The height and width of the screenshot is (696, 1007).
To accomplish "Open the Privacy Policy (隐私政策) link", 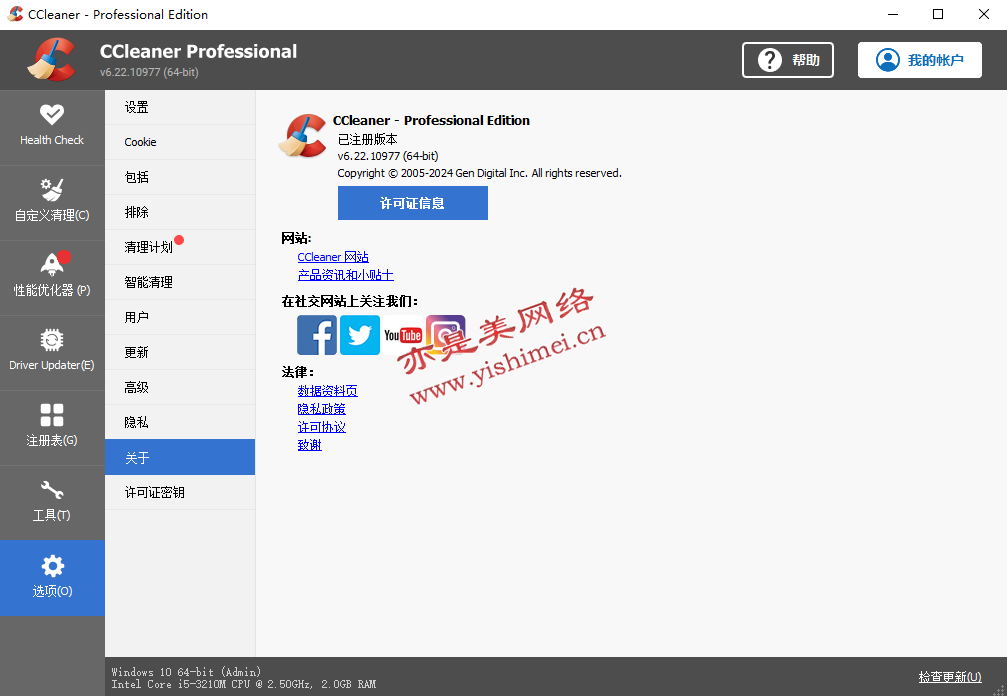I will [321, 408].
